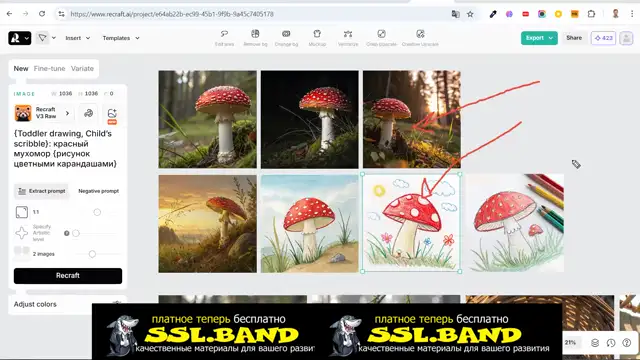Image resolution: width=640 pixels, height=360 pixels.
Task: Open the Recraft V3 Raw style selector
Action: [42, 113]
